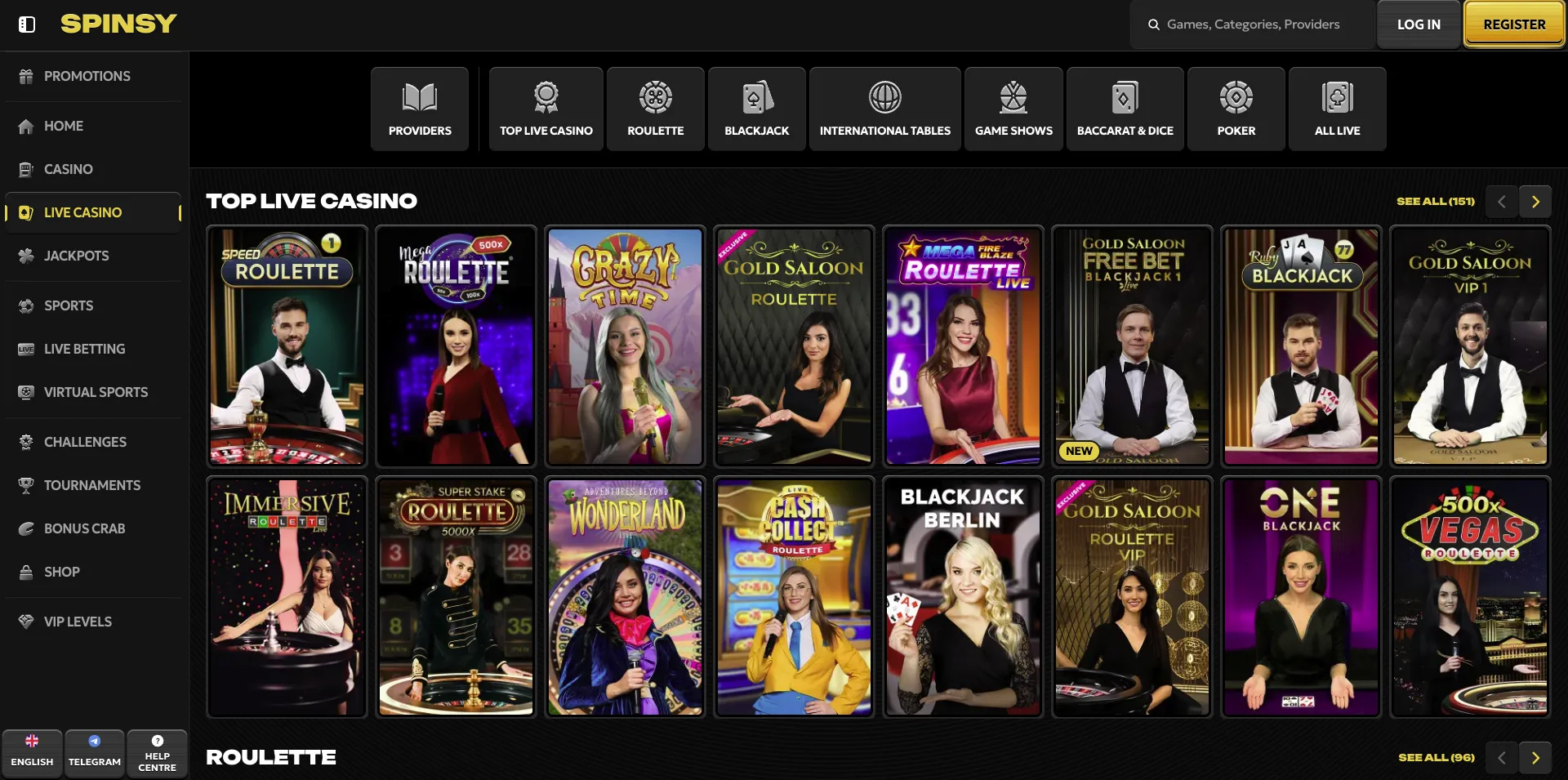
Task: Show next Top Live Casino games
Action: [1535, 201]
